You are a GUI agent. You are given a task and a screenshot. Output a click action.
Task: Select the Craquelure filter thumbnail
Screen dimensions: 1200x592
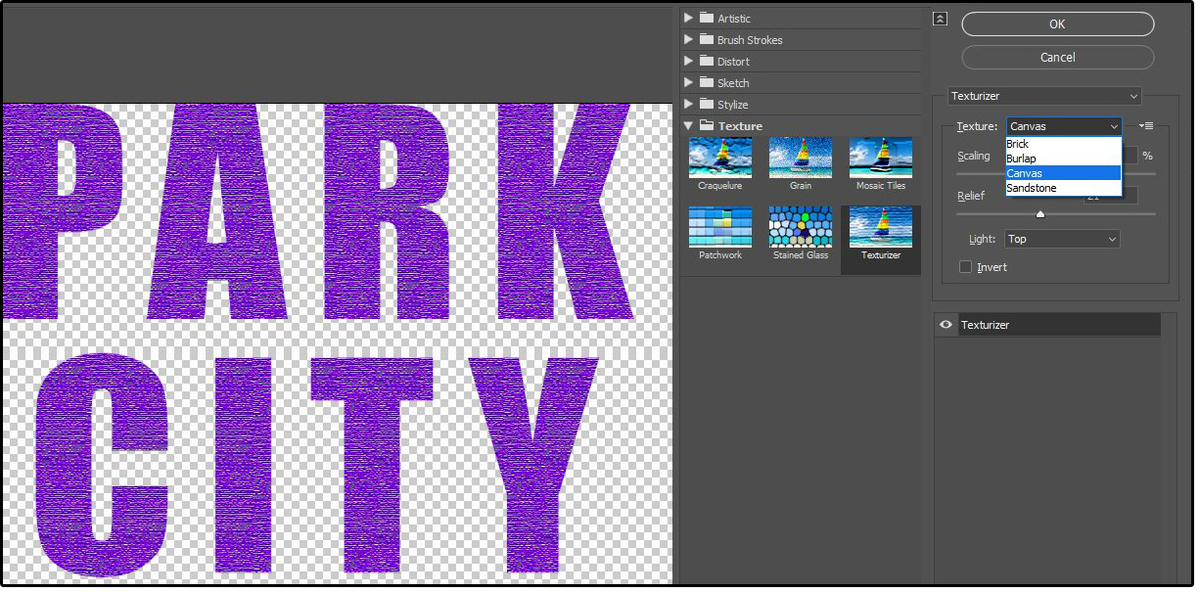pos(720,158)
